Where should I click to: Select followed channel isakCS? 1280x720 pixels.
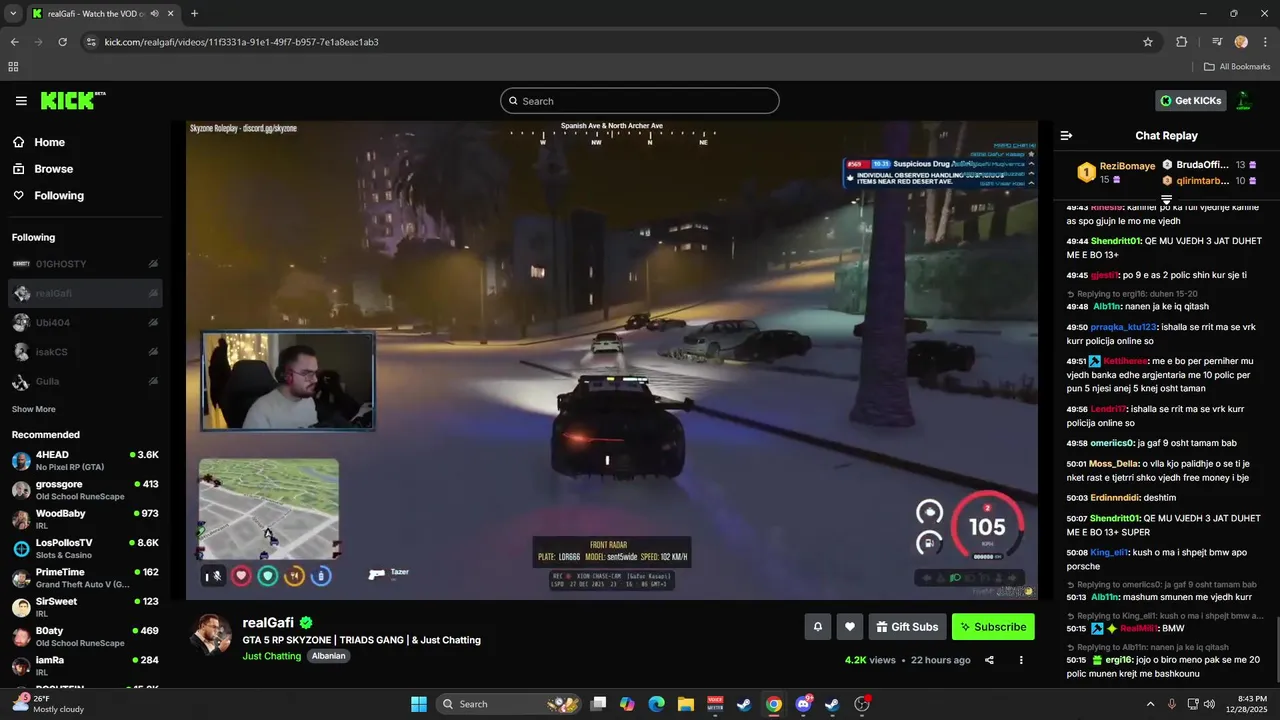(x=85, y=352)
